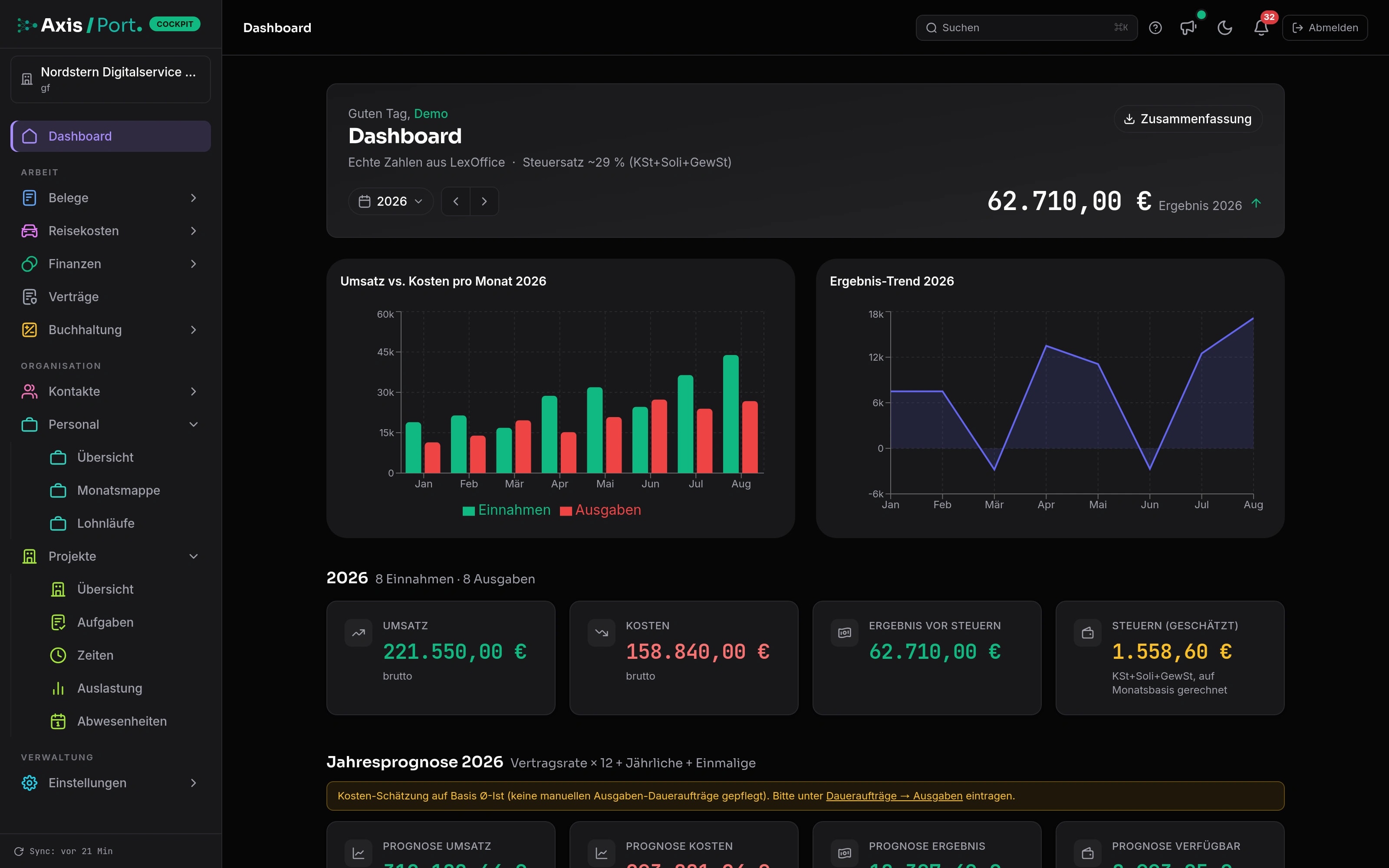Click the Prognose Verfügbar wallet icon
The image size is (1389, 868).
tap(1088, 854)
